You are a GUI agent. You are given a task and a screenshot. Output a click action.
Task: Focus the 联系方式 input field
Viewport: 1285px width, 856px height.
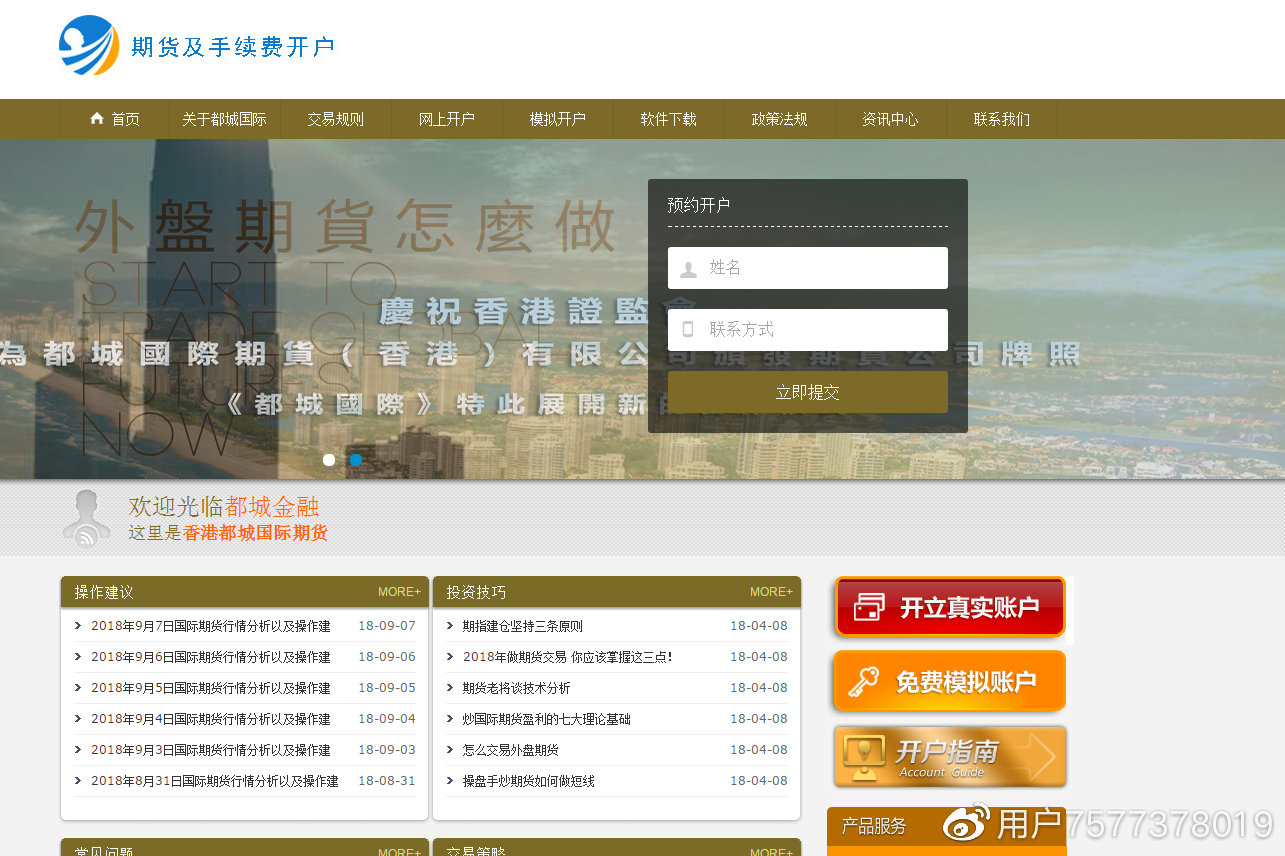(808, 330)
